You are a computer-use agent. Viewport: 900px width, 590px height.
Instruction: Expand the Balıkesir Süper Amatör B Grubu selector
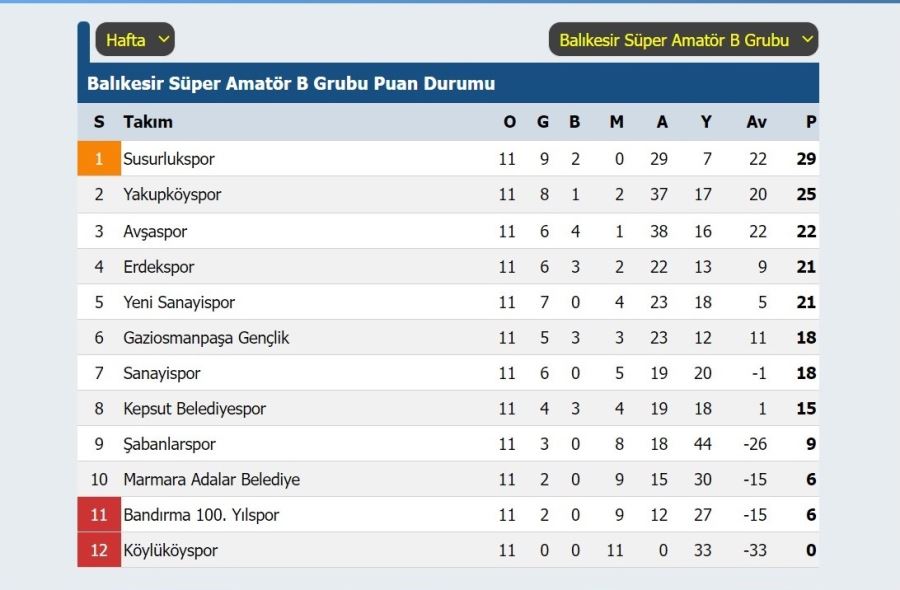[x=683, y=40]
